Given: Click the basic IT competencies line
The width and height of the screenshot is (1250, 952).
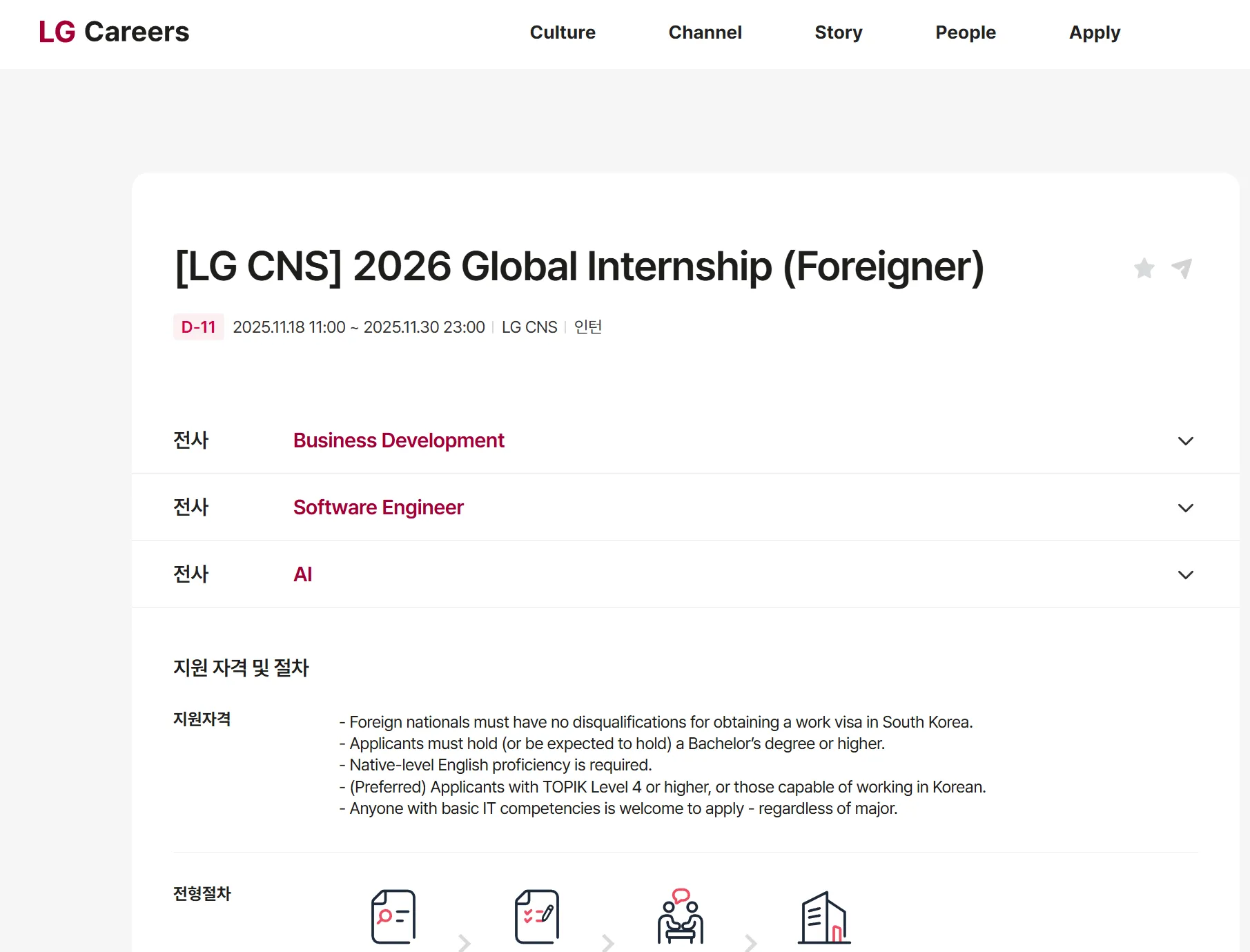Looking at the screenshot, I should 618,808.
